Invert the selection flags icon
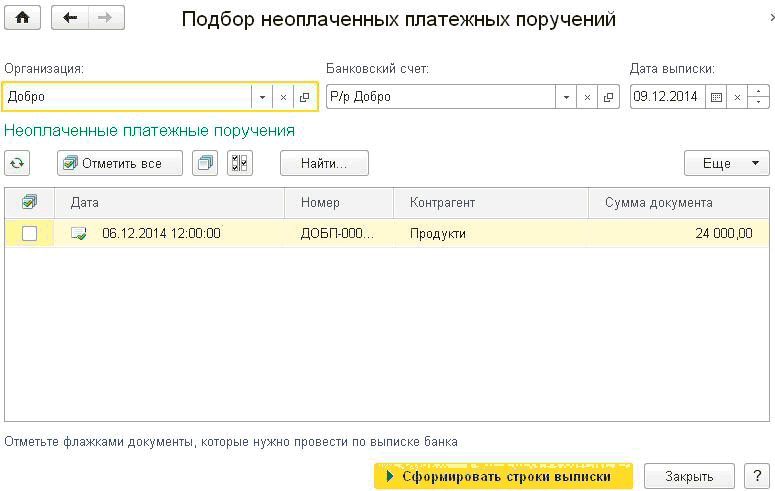 tap(240, 163)
